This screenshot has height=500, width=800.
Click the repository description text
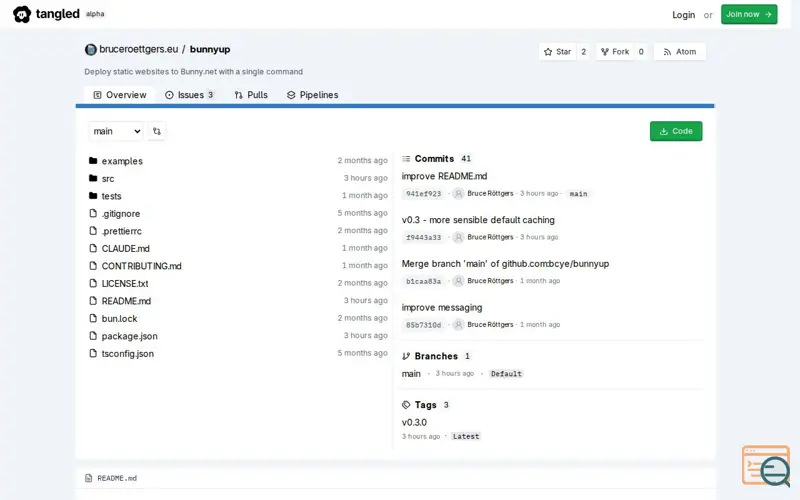pos(193,71)
